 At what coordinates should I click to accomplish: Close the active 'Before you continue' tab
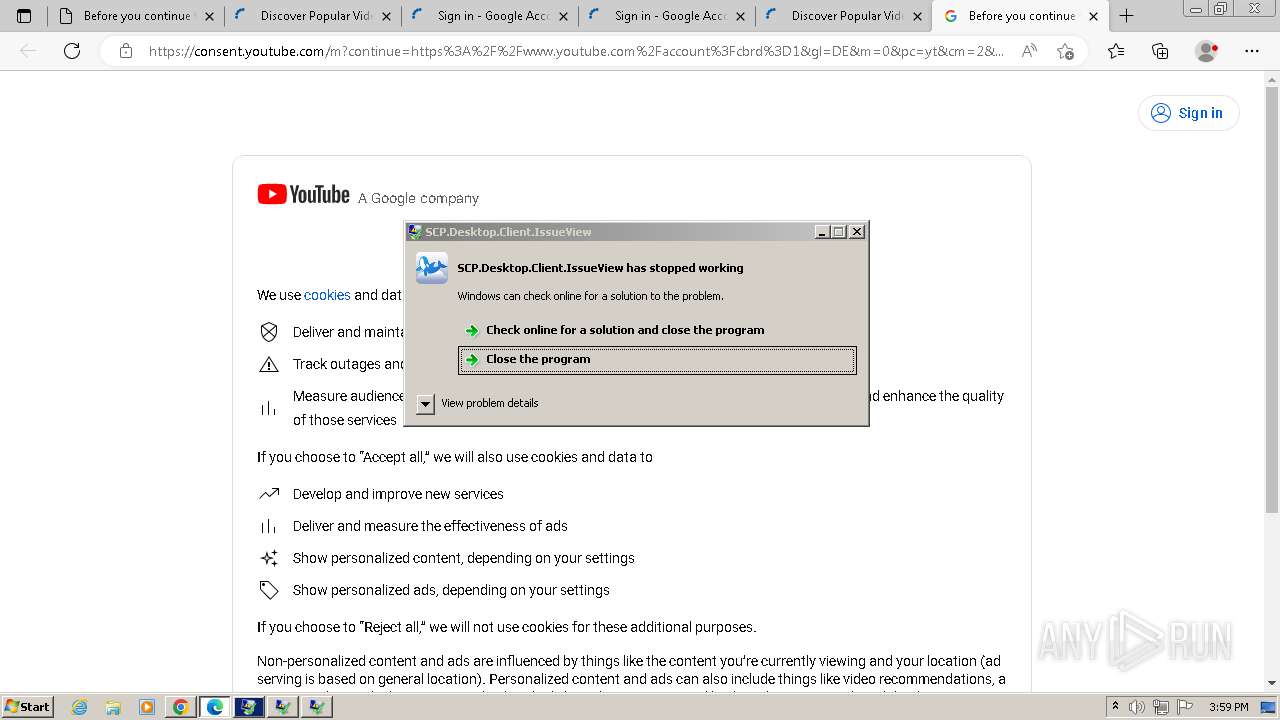pyautogui.click(x=1093, y=16)
